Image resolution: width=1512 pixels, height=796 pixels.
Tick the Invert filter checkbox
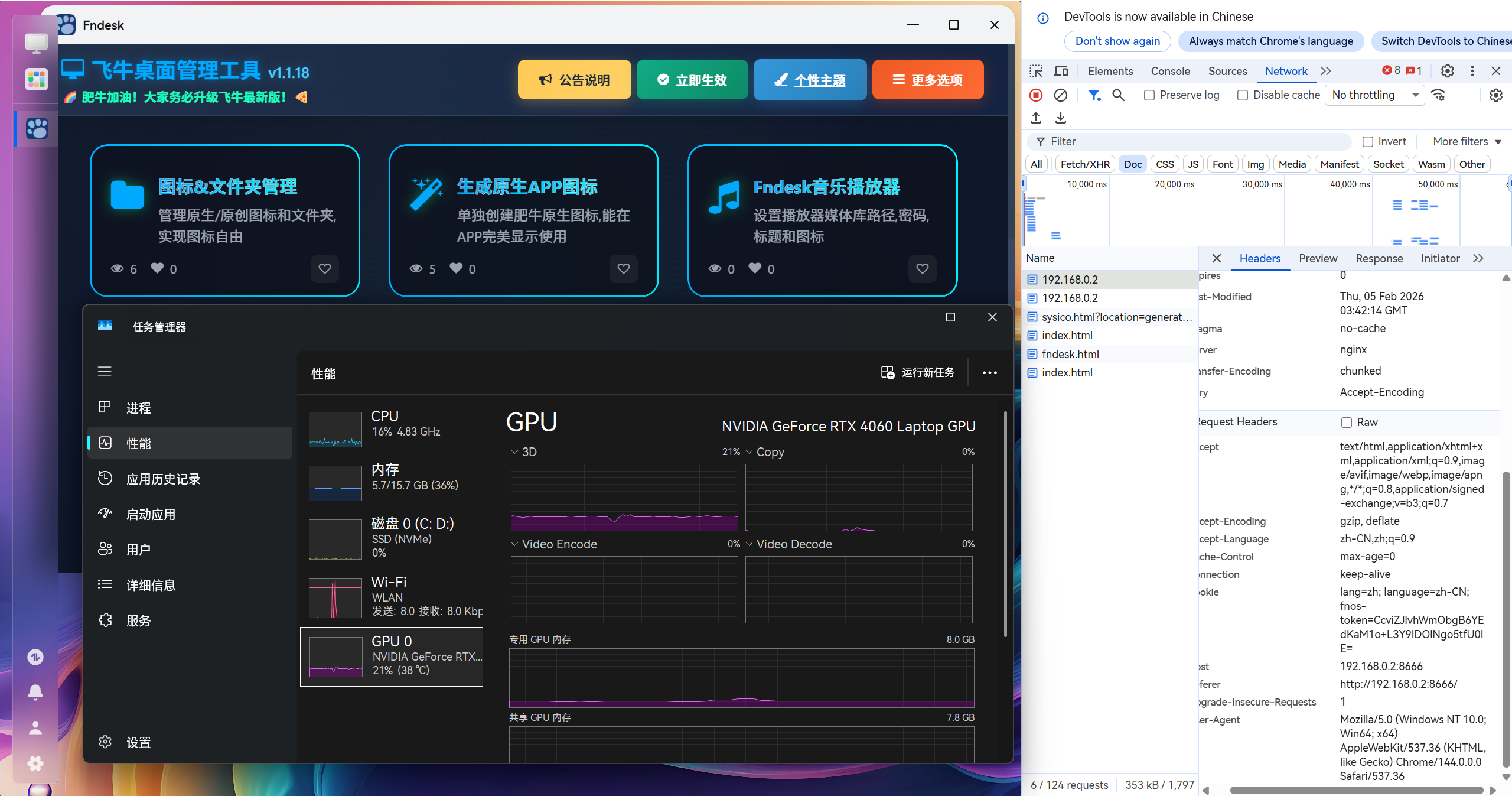click(x=1368, y=142)
